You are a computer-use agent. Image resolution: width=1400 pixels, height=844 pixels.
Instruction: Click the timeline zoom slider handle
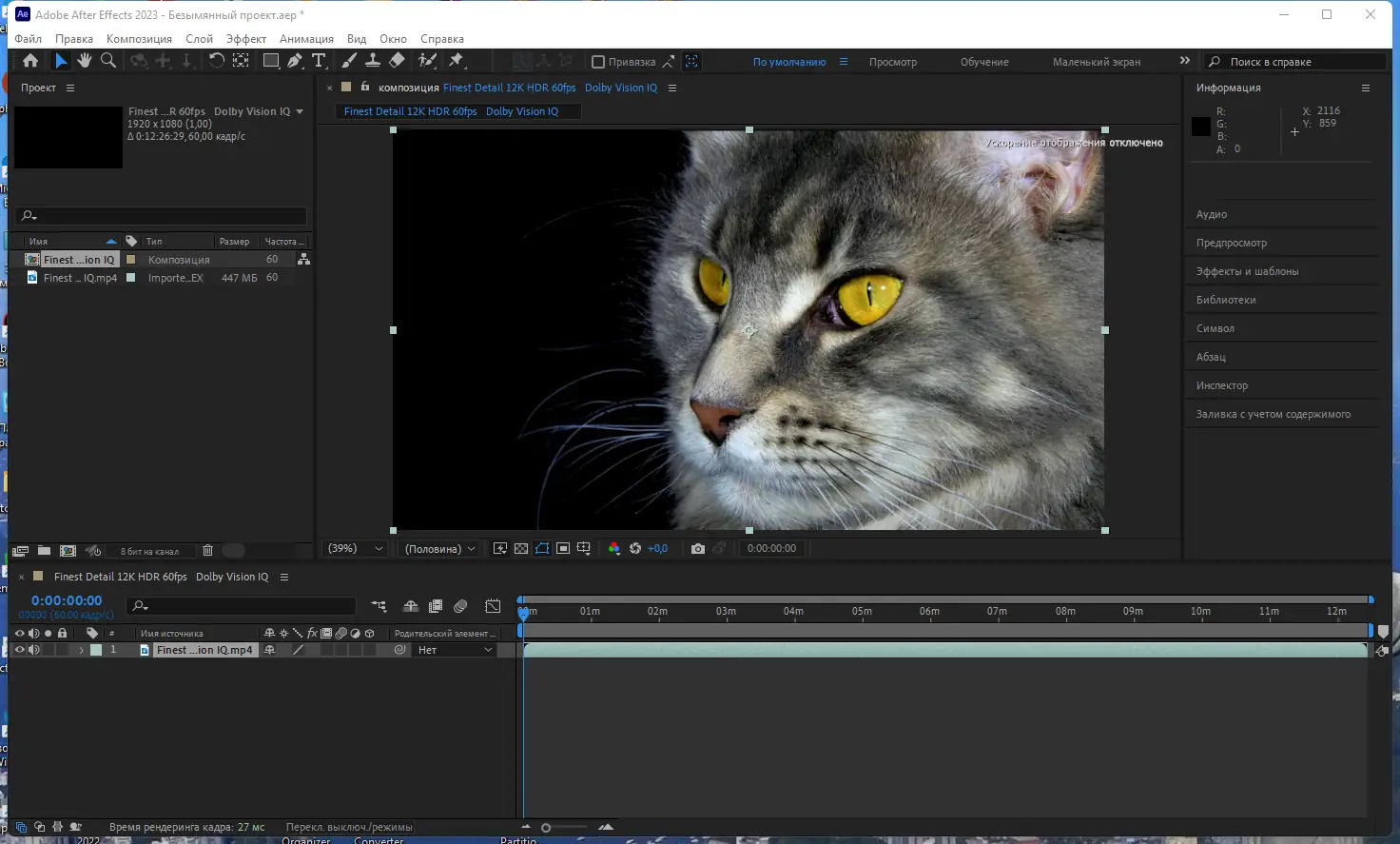click(546, 828)
